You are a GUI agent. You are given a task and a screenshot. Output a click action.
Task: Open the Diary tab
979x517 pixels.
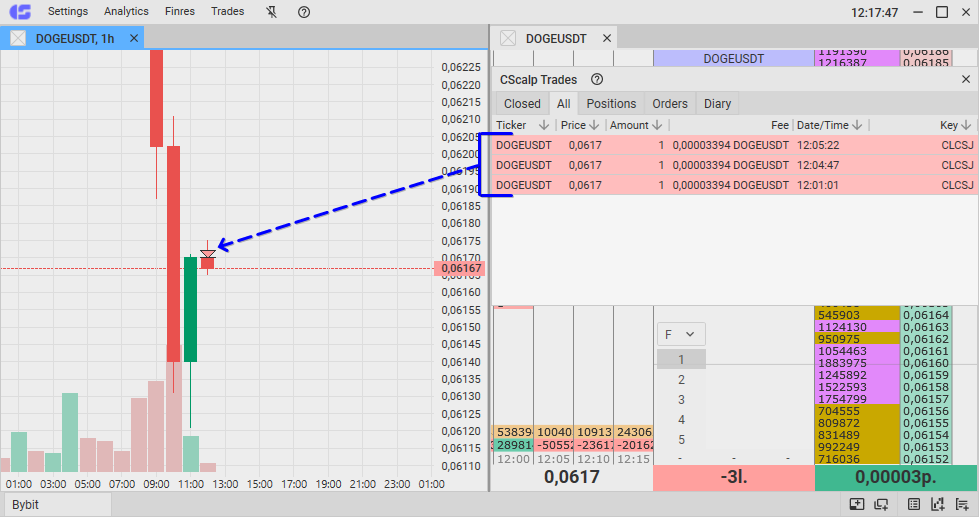(x=717, y=103)
